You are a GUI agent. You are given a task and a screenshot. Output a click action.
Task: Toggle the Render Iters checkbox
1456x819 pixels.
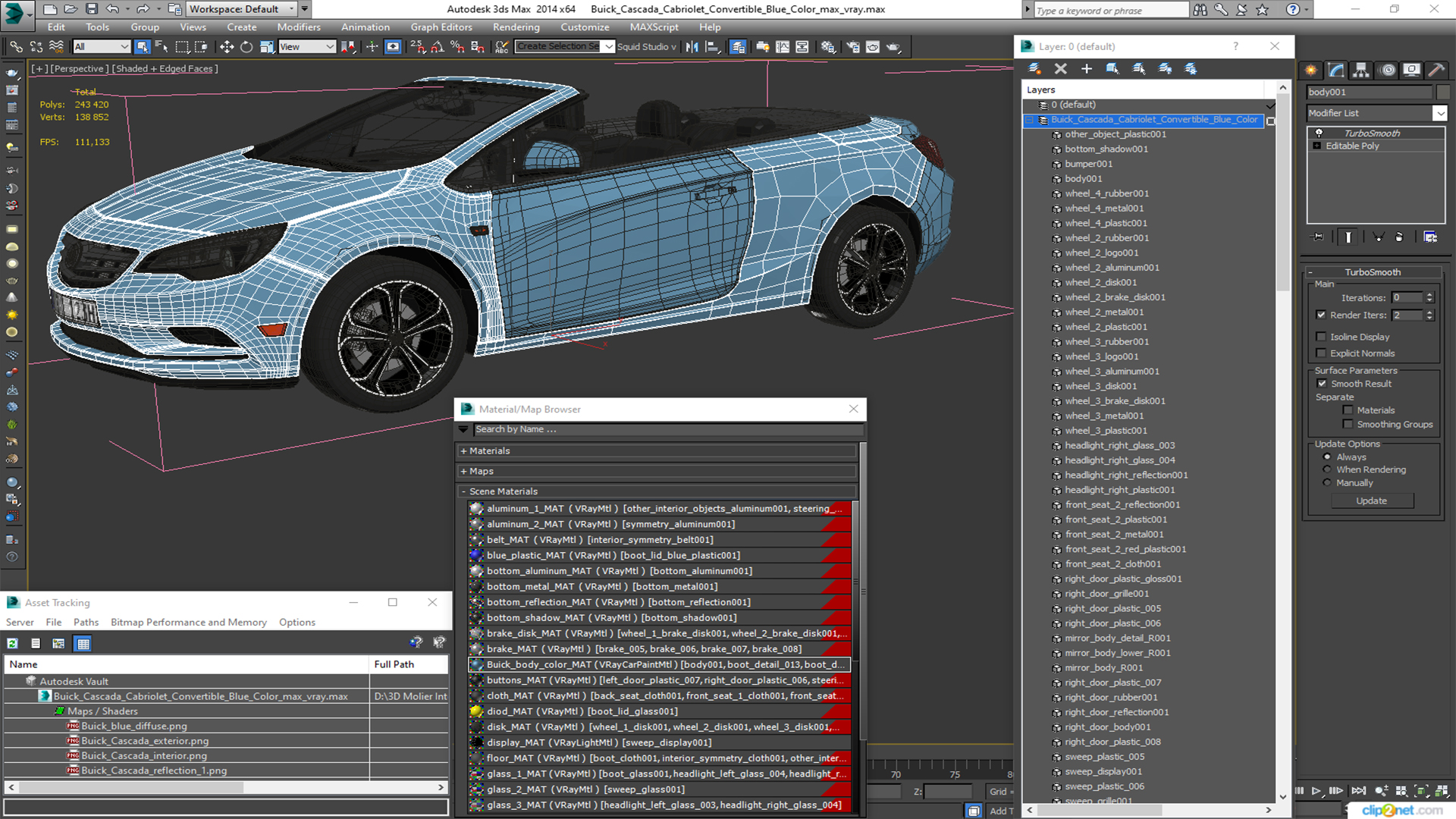tap(1321, 315)
